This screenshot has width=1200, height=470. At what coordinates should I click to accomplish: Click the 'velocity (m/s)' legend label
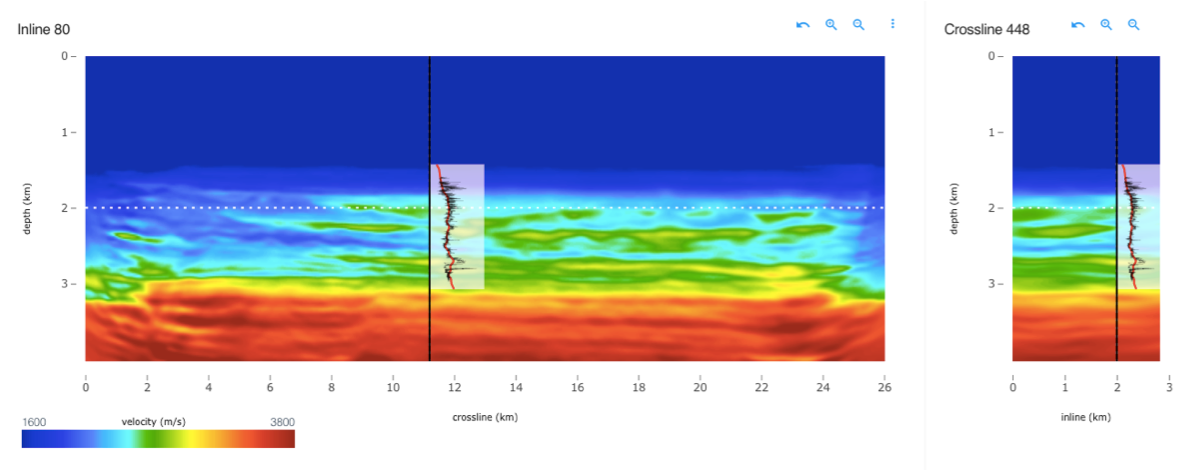pos(153,422)
